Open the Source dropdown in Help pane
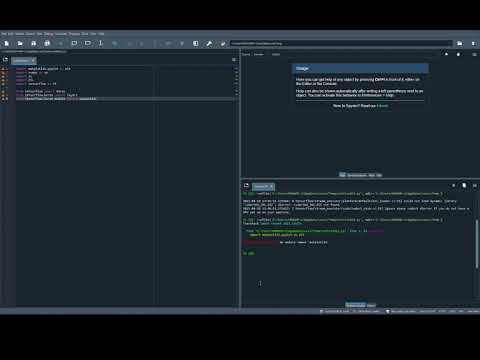This screenshot has width=480, height=360. click(x=259, y=54)
